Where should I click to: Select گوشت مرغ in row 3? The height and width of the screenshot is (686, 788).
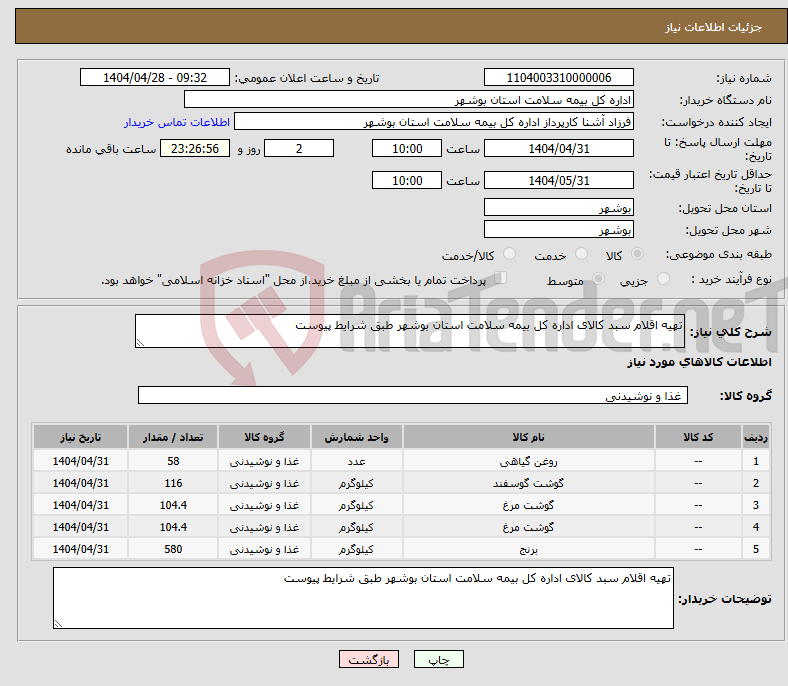point(529,505)
